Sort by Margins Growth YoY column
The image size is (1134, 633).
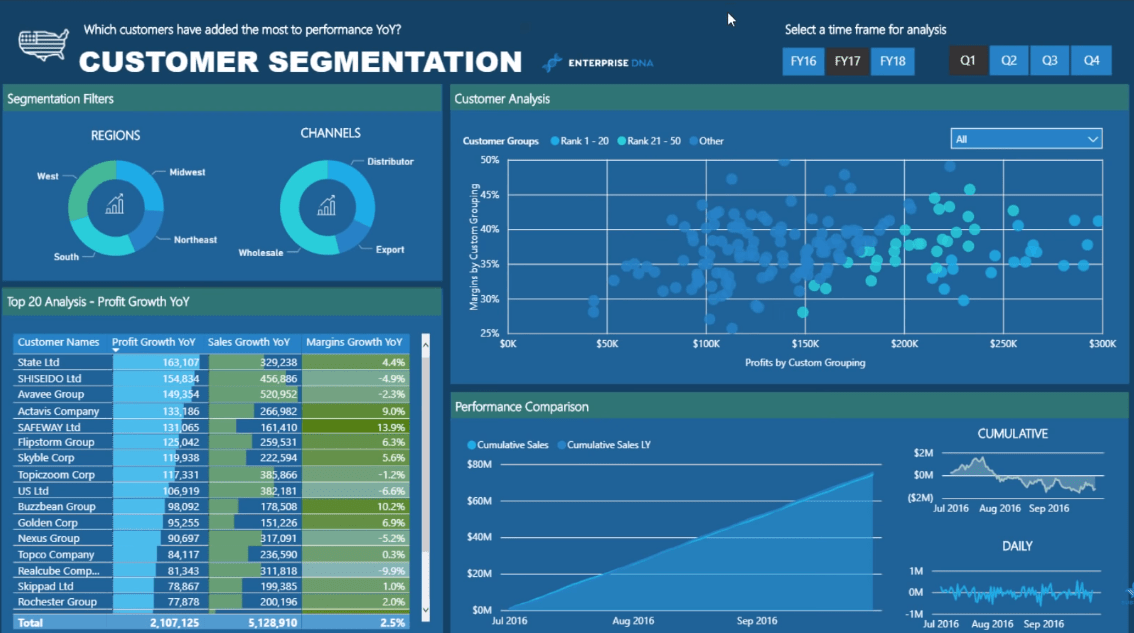pyautogui.click(x=354, y=342)
